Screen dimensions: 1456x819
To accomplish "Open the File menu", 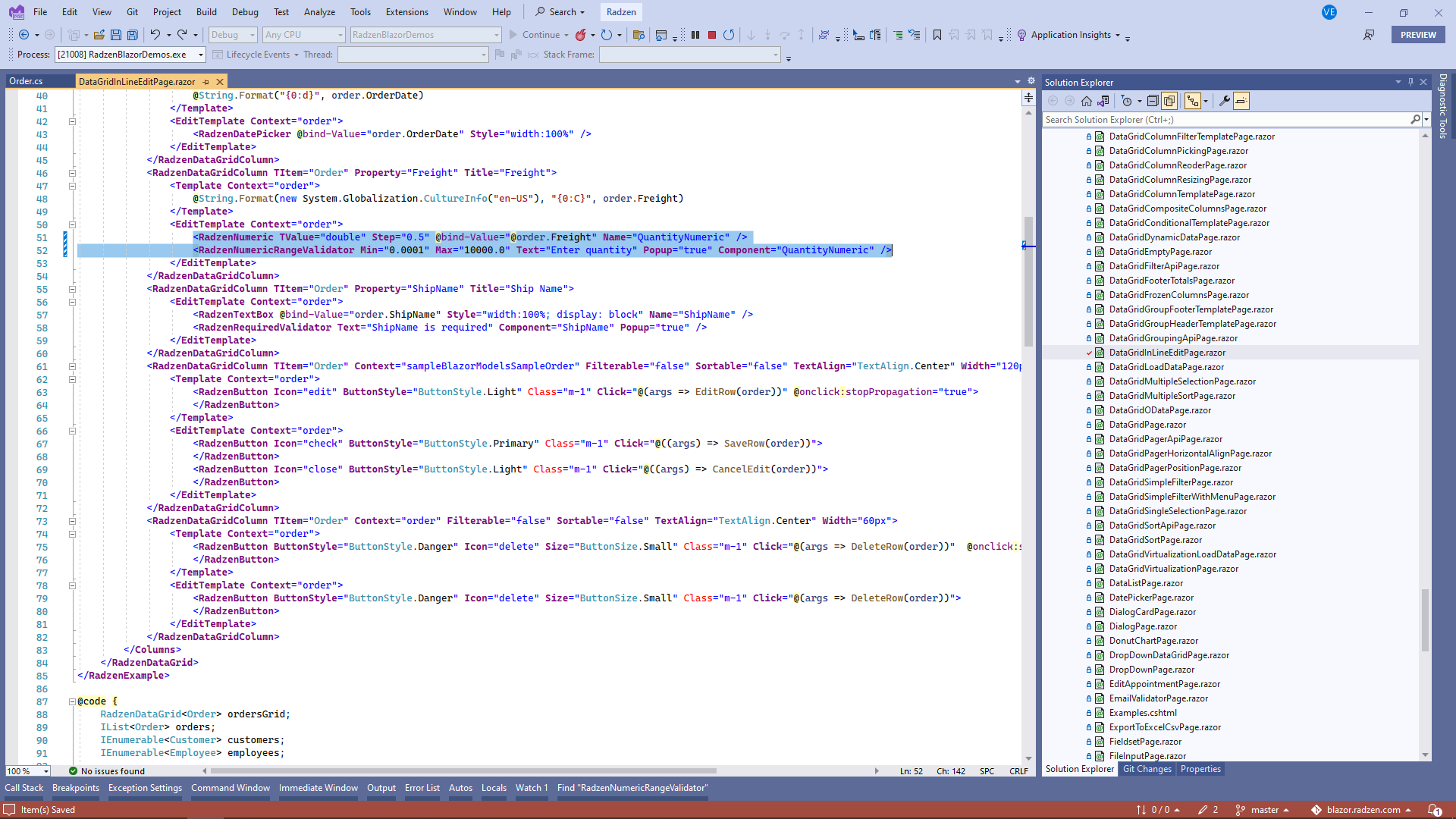I will 40,12.
